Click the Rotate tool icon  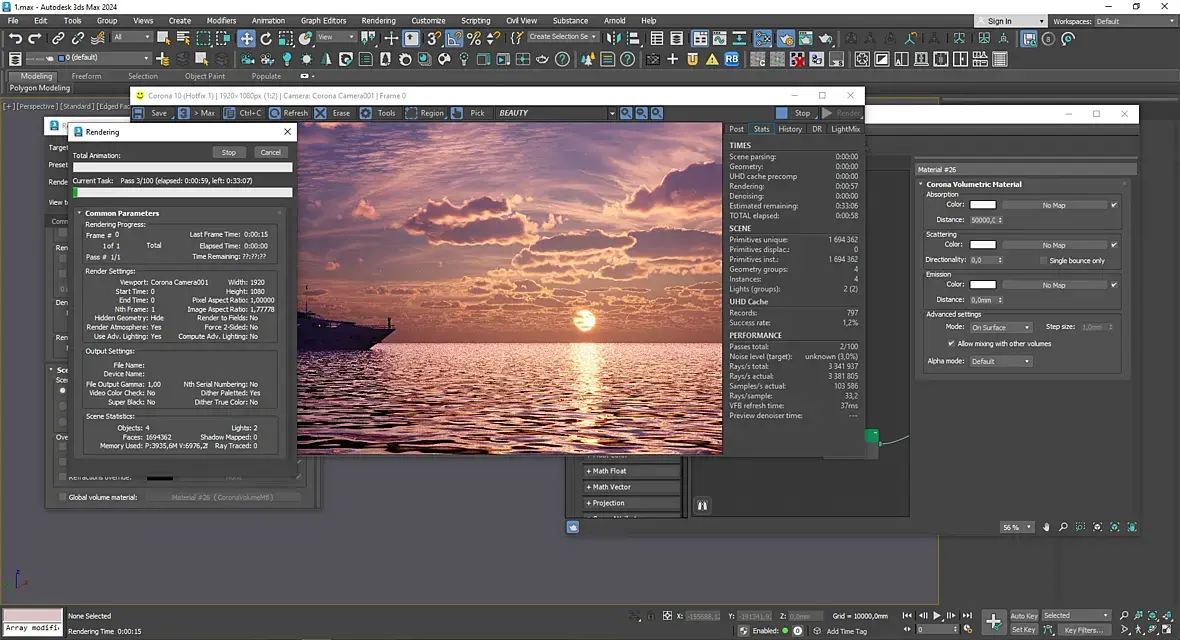[x=267, y=38]
